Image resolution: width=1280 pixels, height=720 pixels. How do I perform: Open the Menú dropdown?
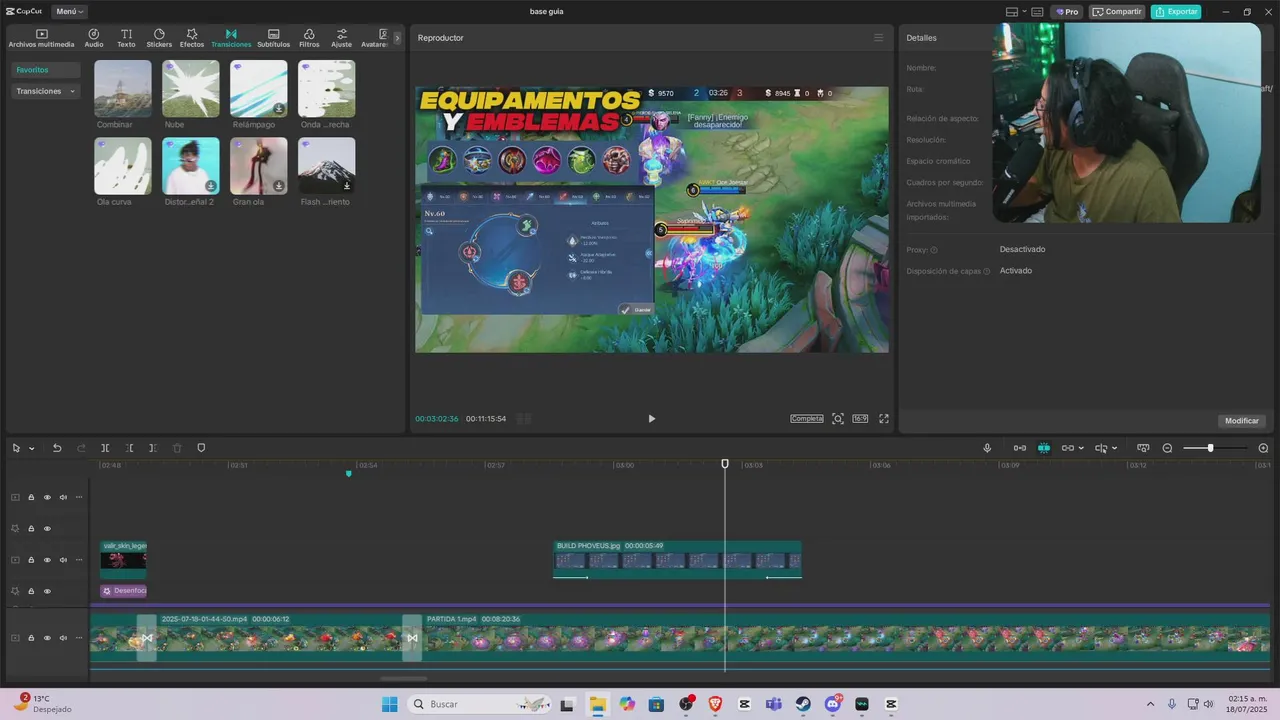pyautogui.click(x=70, y=12)
